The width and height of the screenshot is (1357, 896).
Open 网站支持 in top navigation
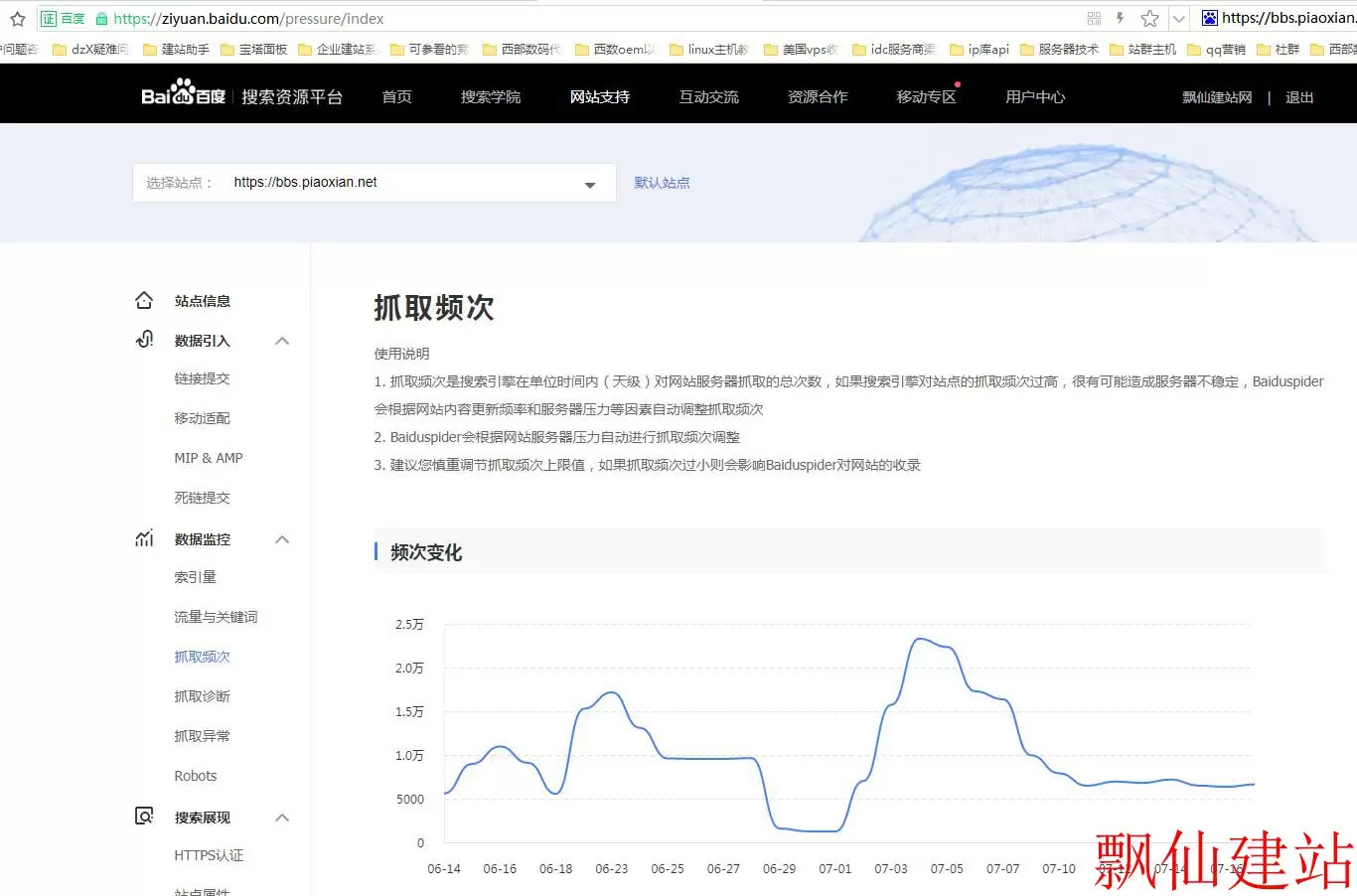pyautogui.click(x=599, y=96)
